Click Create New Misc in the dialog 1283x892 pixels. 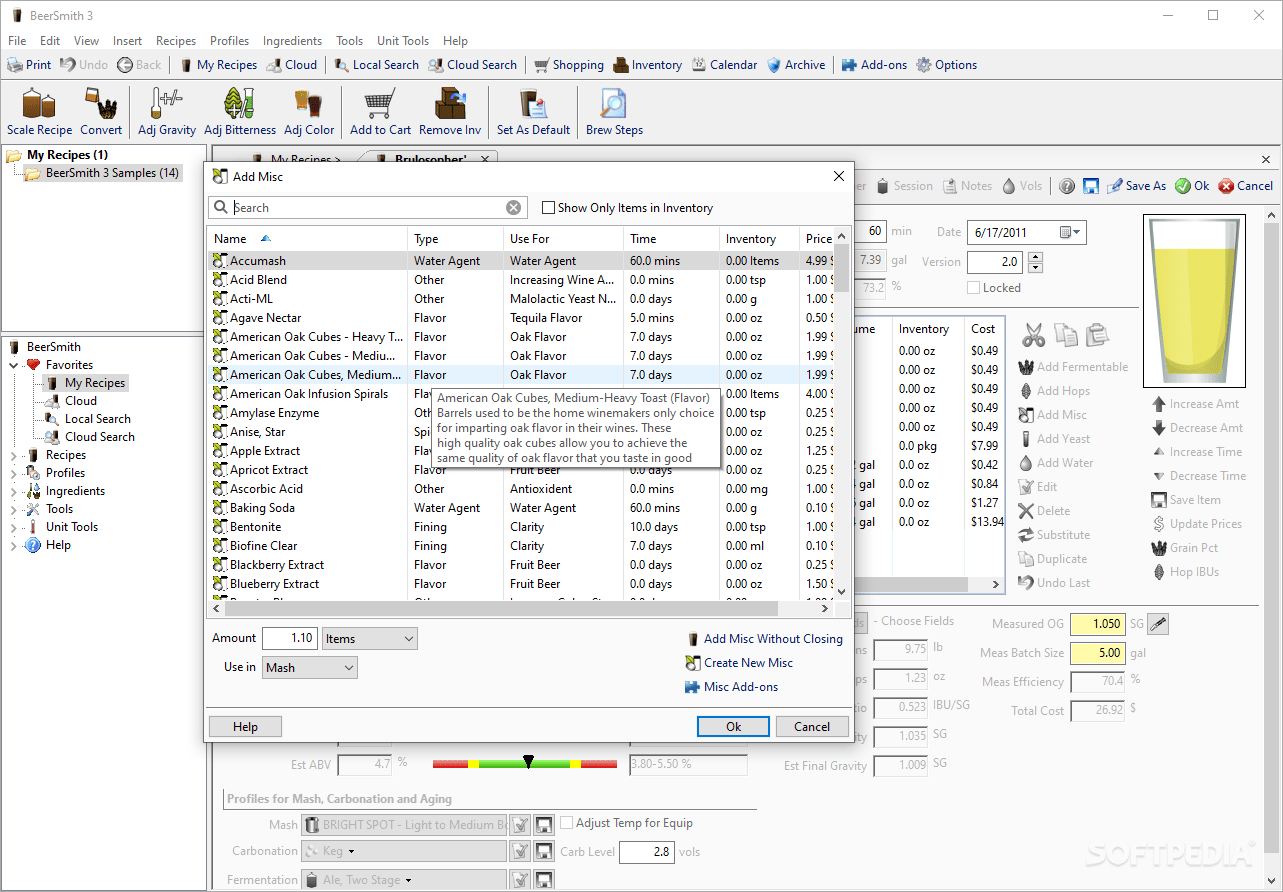tap(739, 663)
